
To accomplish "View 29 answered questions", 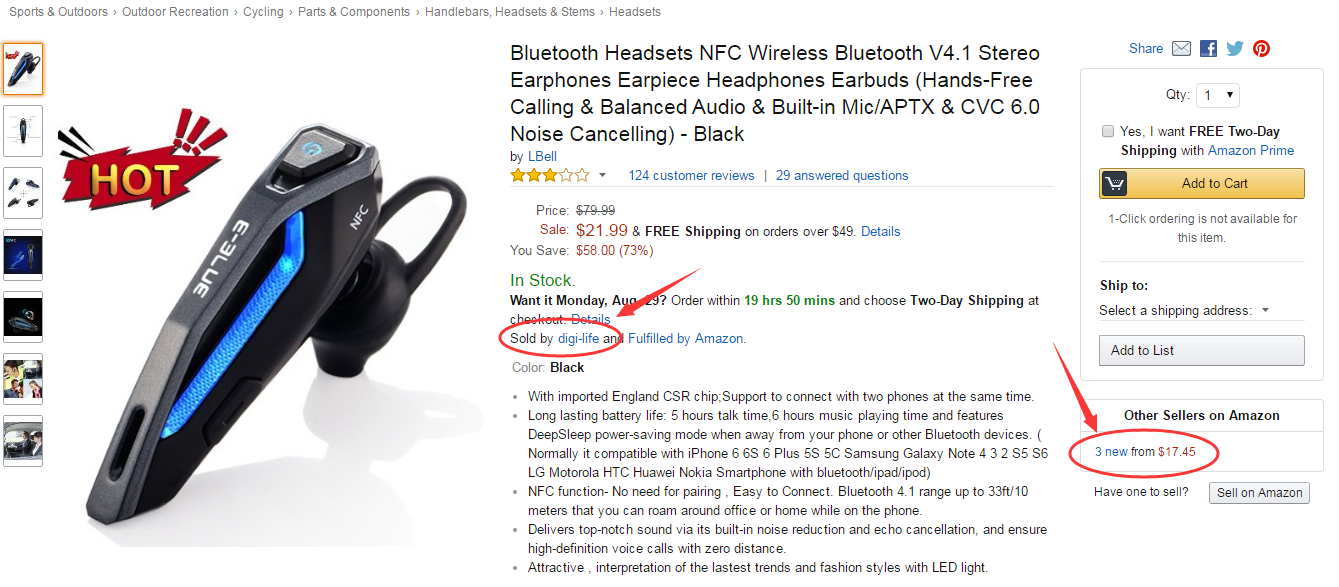I will [842, 175].
